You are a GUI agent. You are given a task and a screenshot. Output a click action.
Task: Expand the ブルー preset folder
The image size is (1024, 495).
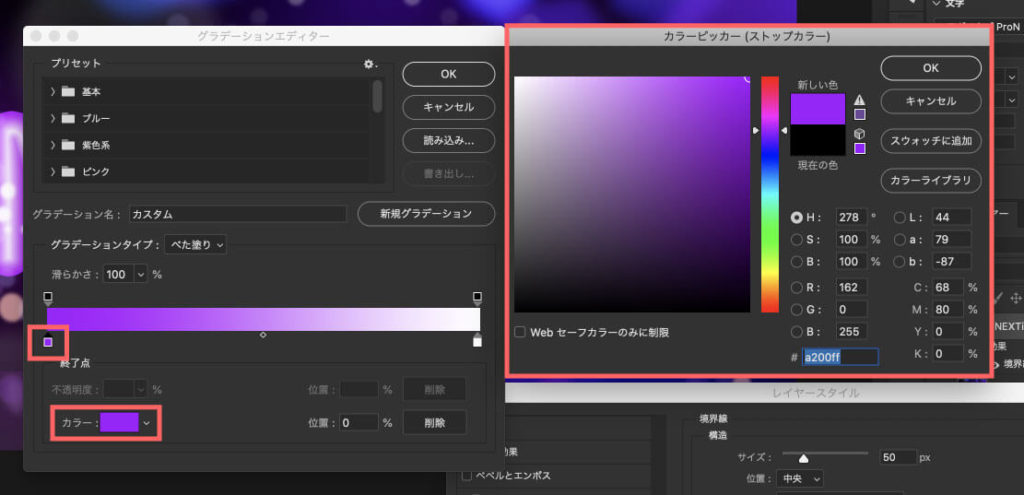coord(53,119)
